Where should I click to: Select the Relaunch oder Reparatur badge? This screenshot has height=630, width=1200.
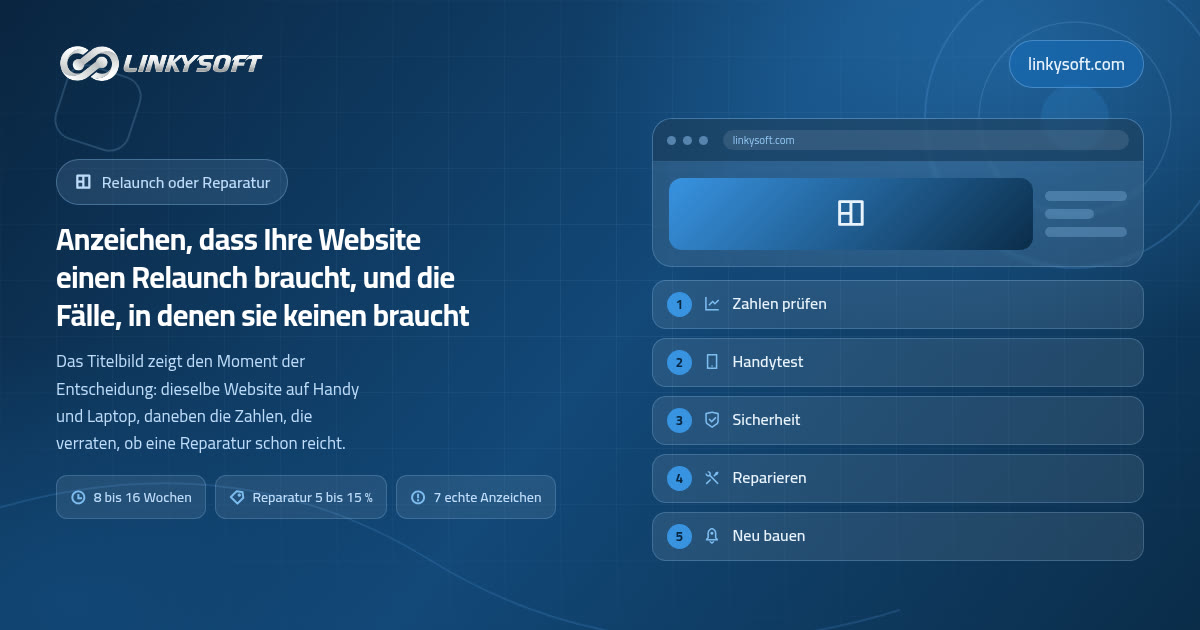(172, 183)
